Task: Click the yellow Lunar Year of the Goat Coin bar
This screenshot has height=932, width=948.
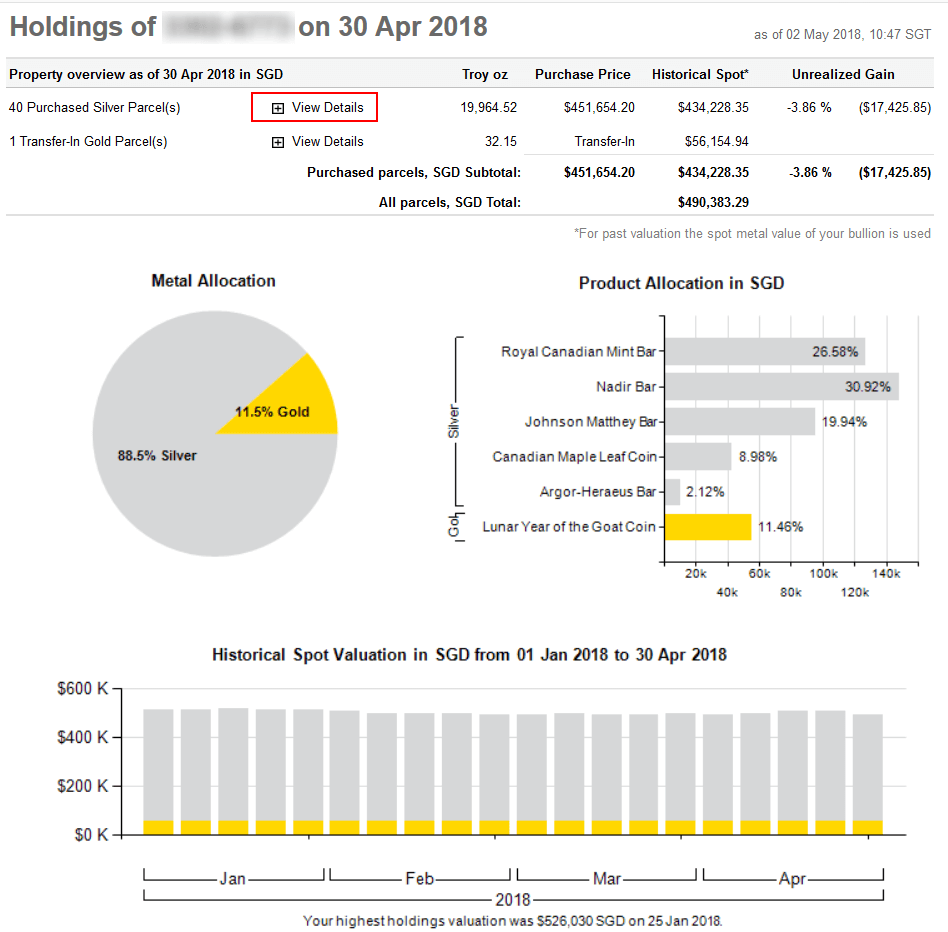Action: click(707, 527)
